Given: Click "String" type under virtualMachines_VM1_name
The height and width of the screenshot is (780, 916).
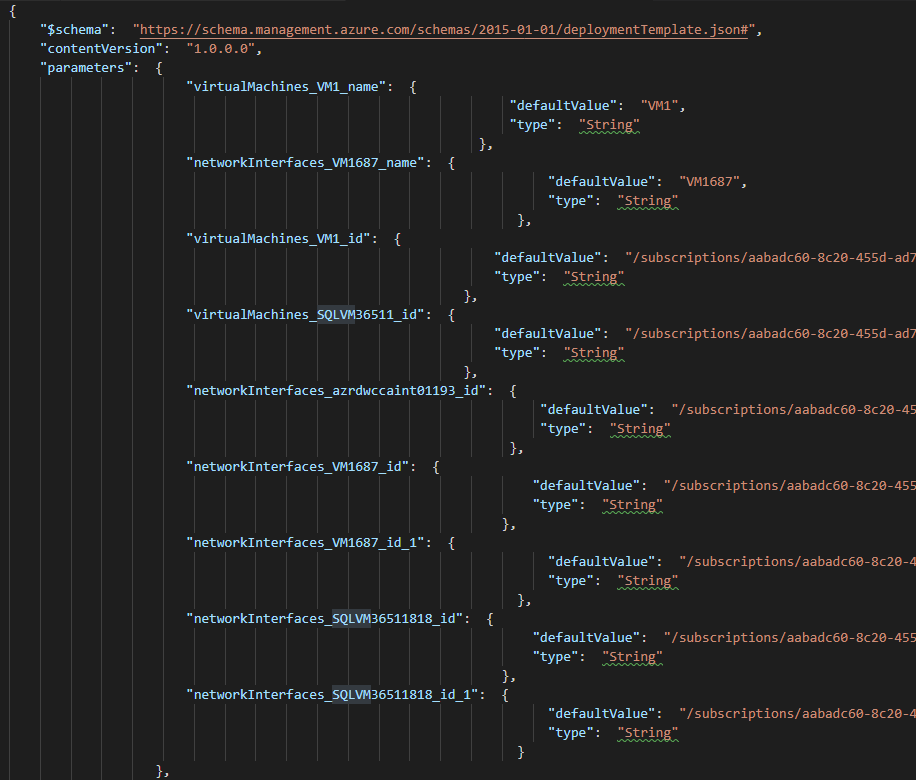Looking at the screenshot, I should tap(609, 125).
